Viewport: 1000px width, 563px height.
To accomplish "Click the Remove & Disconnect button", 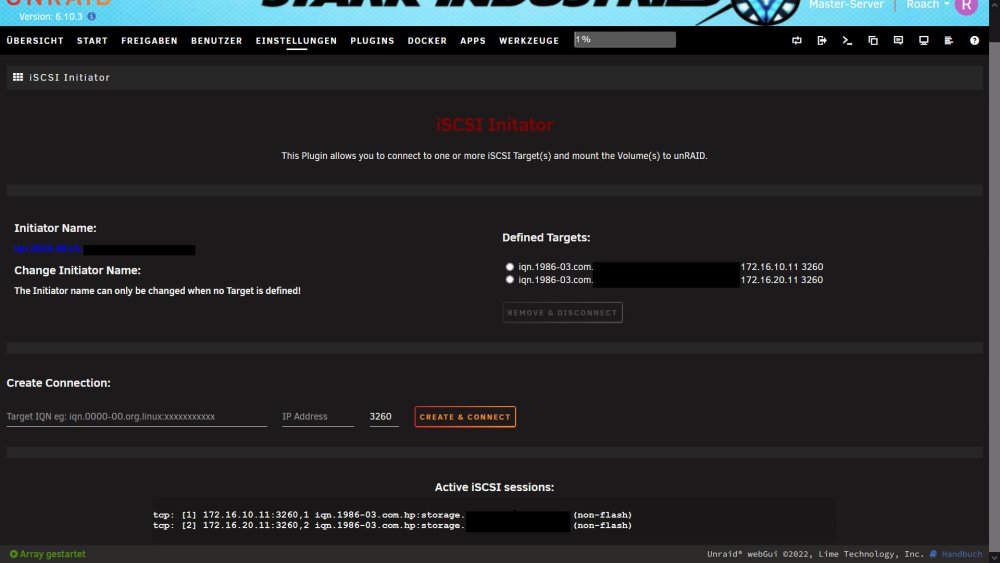I will tap(562, 312).
